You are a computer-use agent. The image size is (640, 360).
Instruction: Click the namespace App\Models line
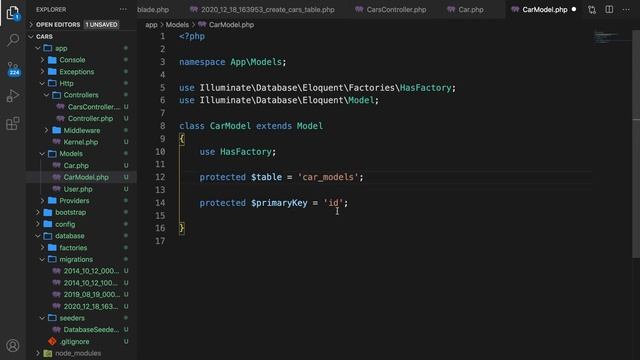pos(233,62)
